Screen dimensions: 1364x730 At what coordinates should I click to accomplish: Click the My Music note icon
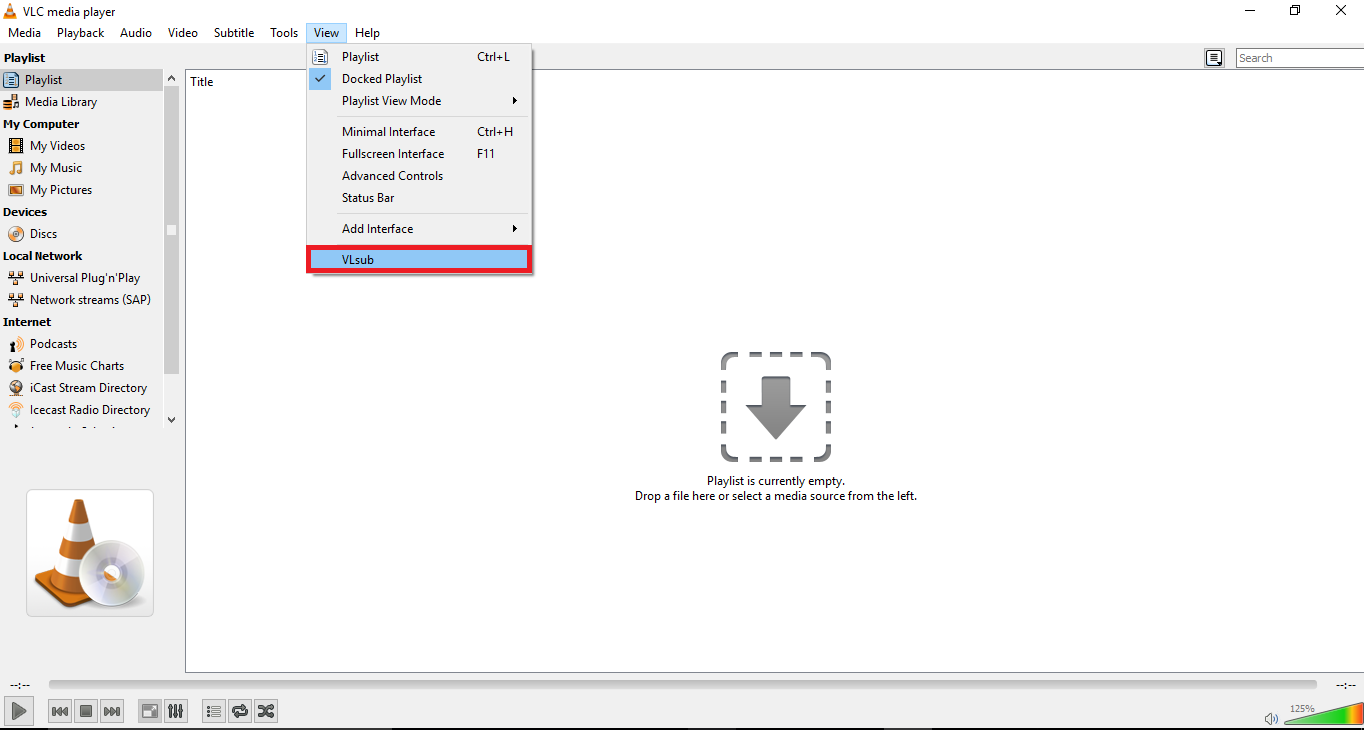point(16,168)
